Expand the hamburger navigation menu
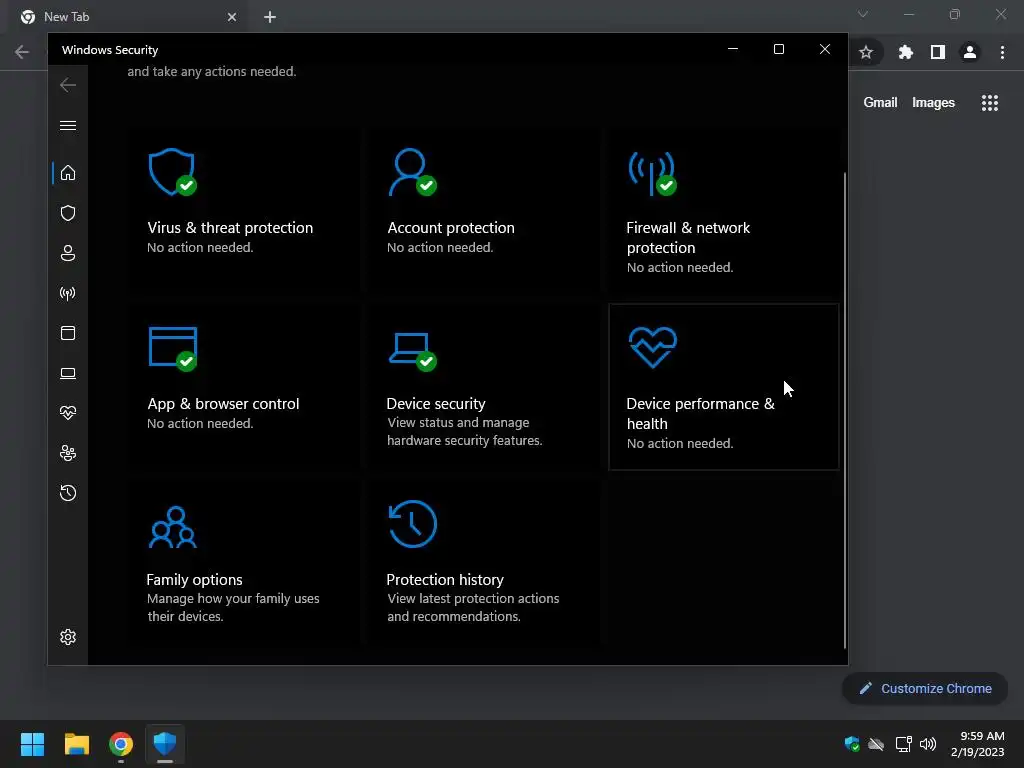Screen dimensions: 1024x768 68,125
